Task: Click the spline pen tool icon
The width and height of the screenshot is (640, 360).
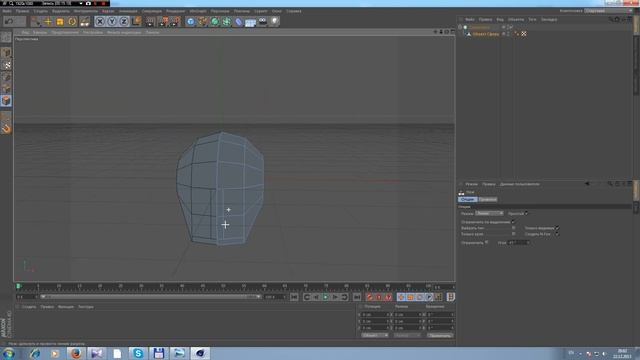Action: (x=202, y=22)
